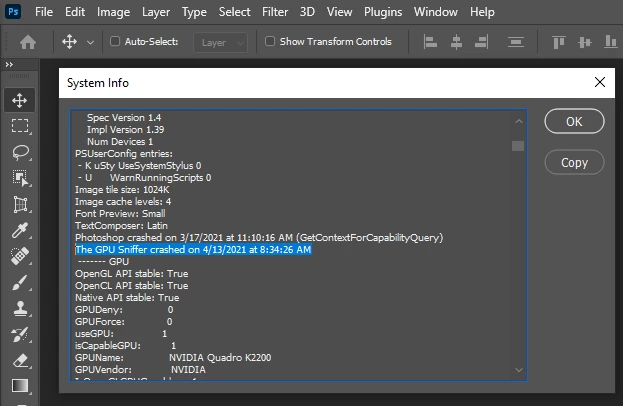Viewport: 623px width, 406px height.
Task: Click the Photoshop Ps logo icon
Action: (x=13, y=12)
